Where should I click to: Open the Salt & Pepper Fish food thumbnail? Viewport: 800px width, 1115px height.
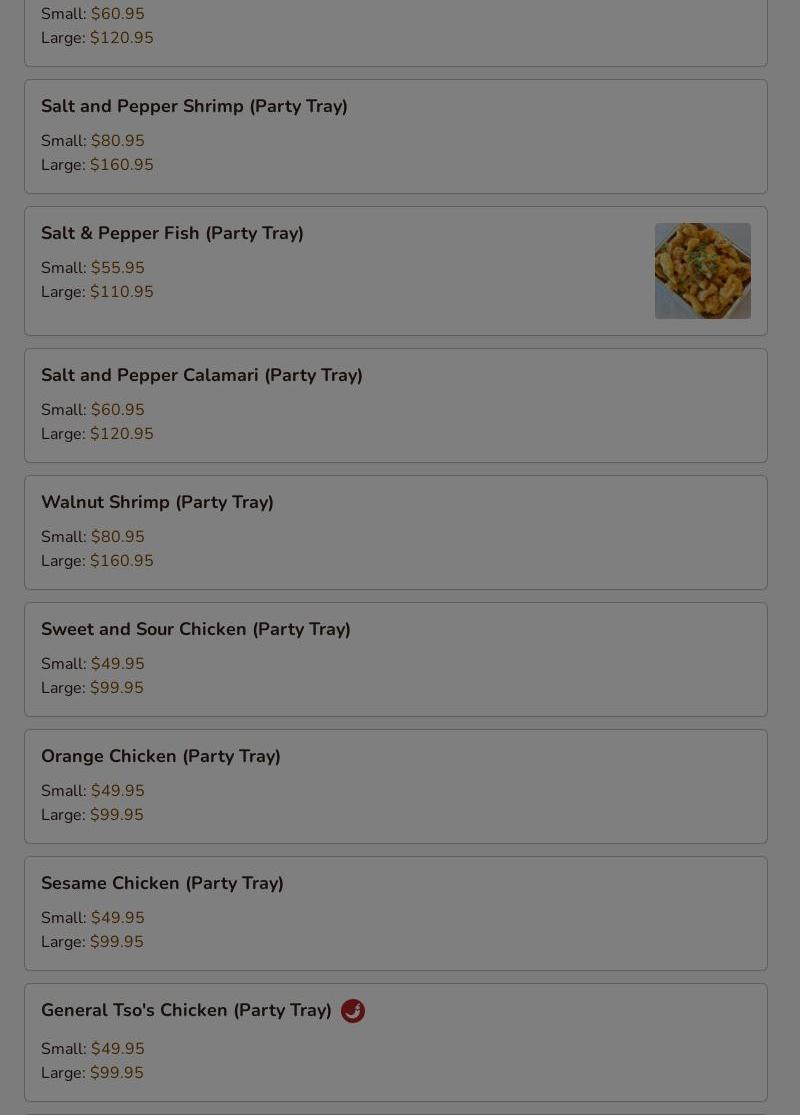point(703,271)
